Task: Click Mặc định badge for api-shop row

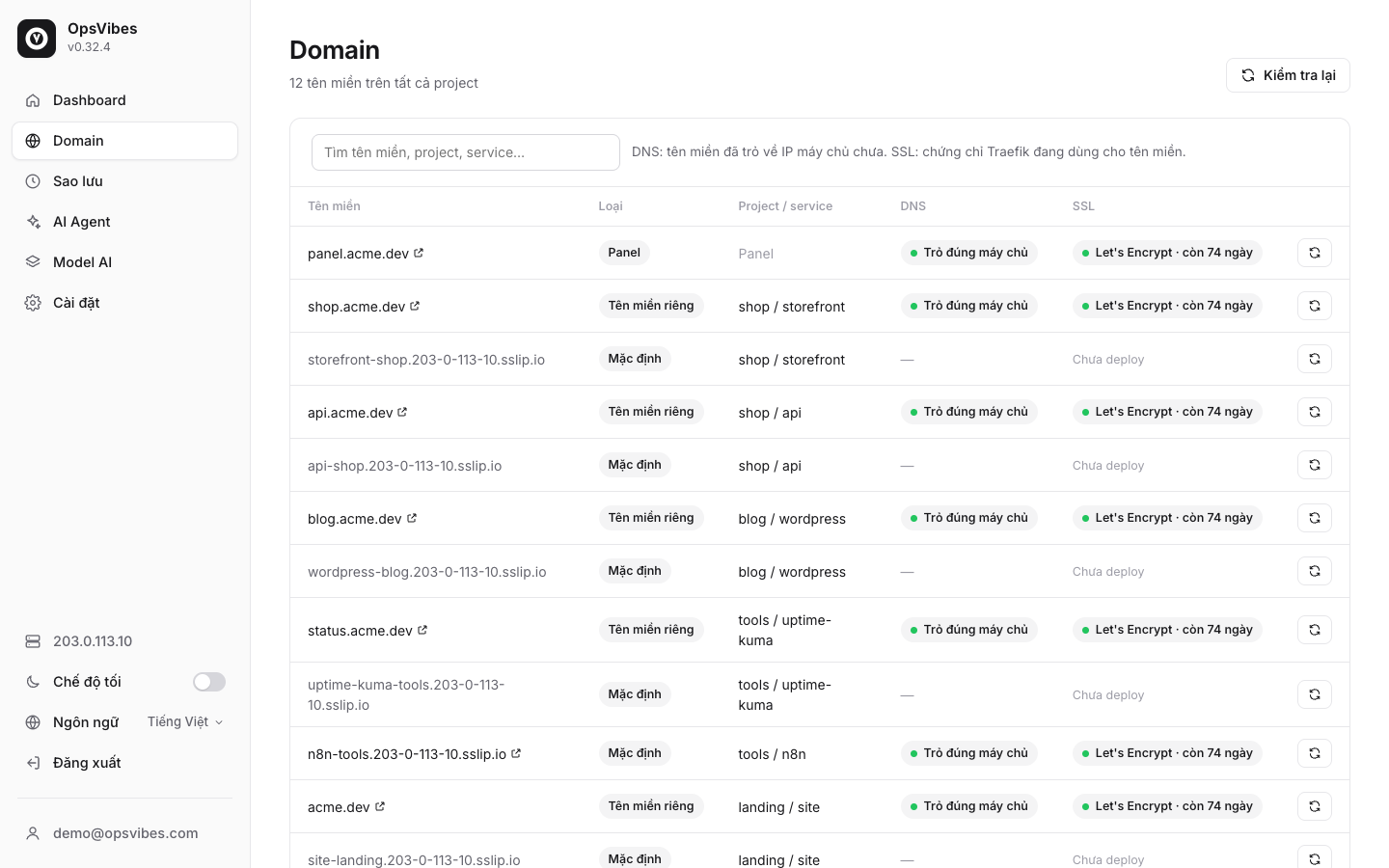Action: [x=635, y=465]
